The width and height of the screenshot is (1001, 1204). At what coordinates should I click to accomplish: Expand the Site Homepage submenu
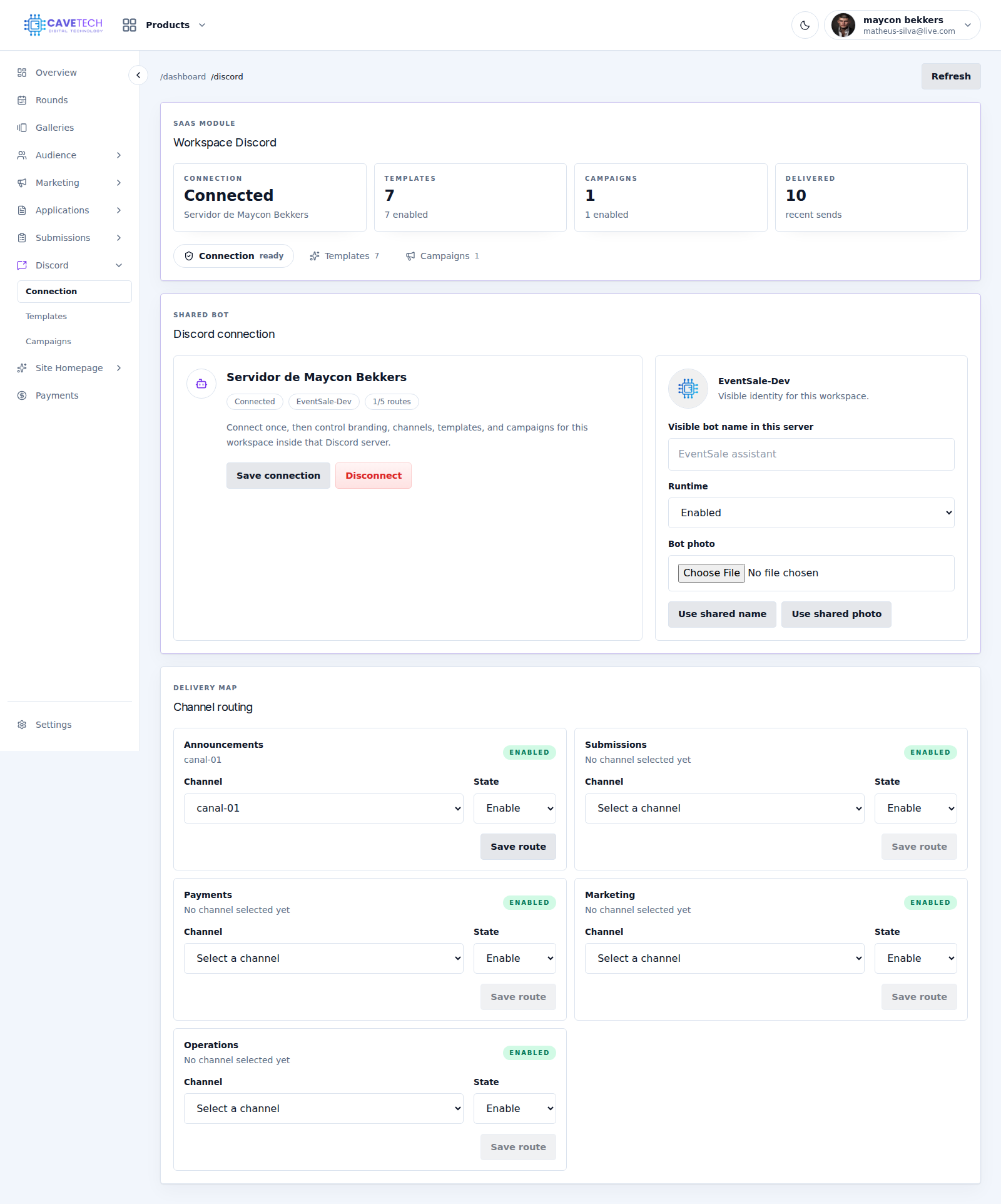point(119,368)
